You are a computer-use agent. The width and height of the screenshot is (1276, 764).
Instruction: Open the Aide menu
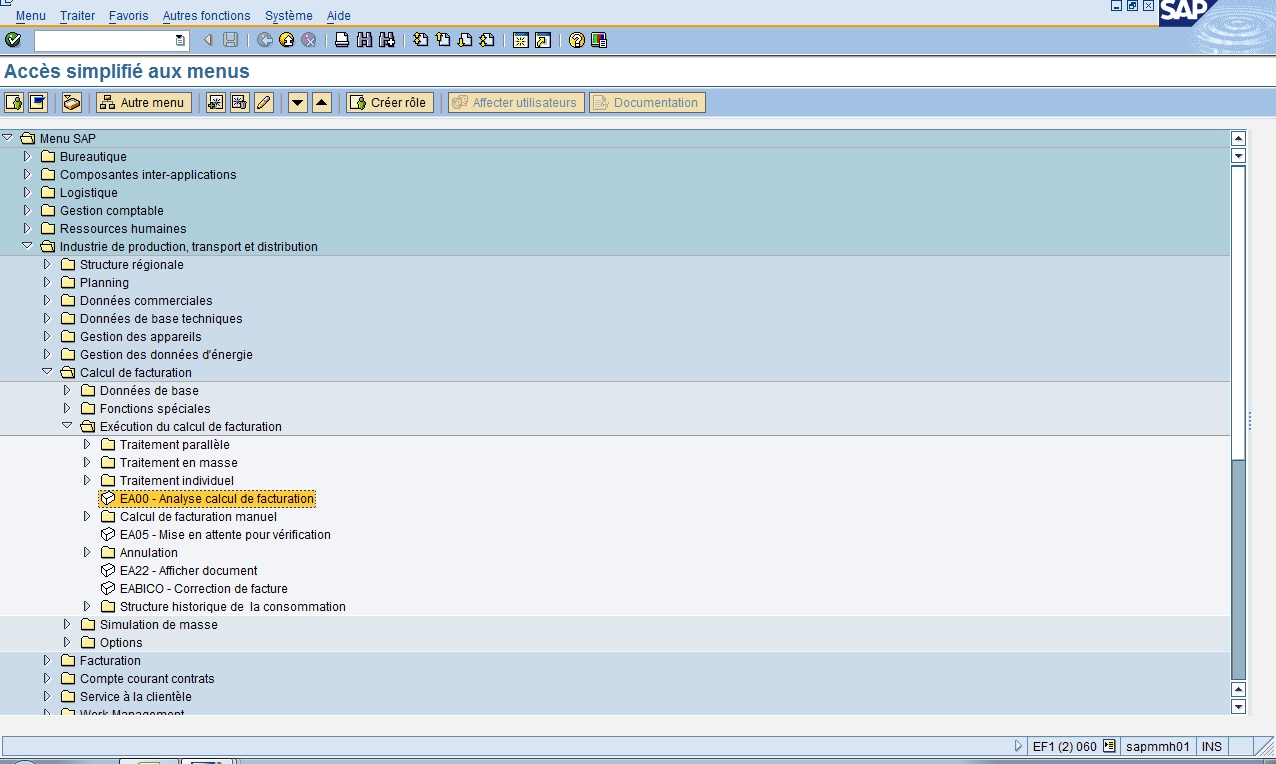pyautogui.click(x=339, y=16)
